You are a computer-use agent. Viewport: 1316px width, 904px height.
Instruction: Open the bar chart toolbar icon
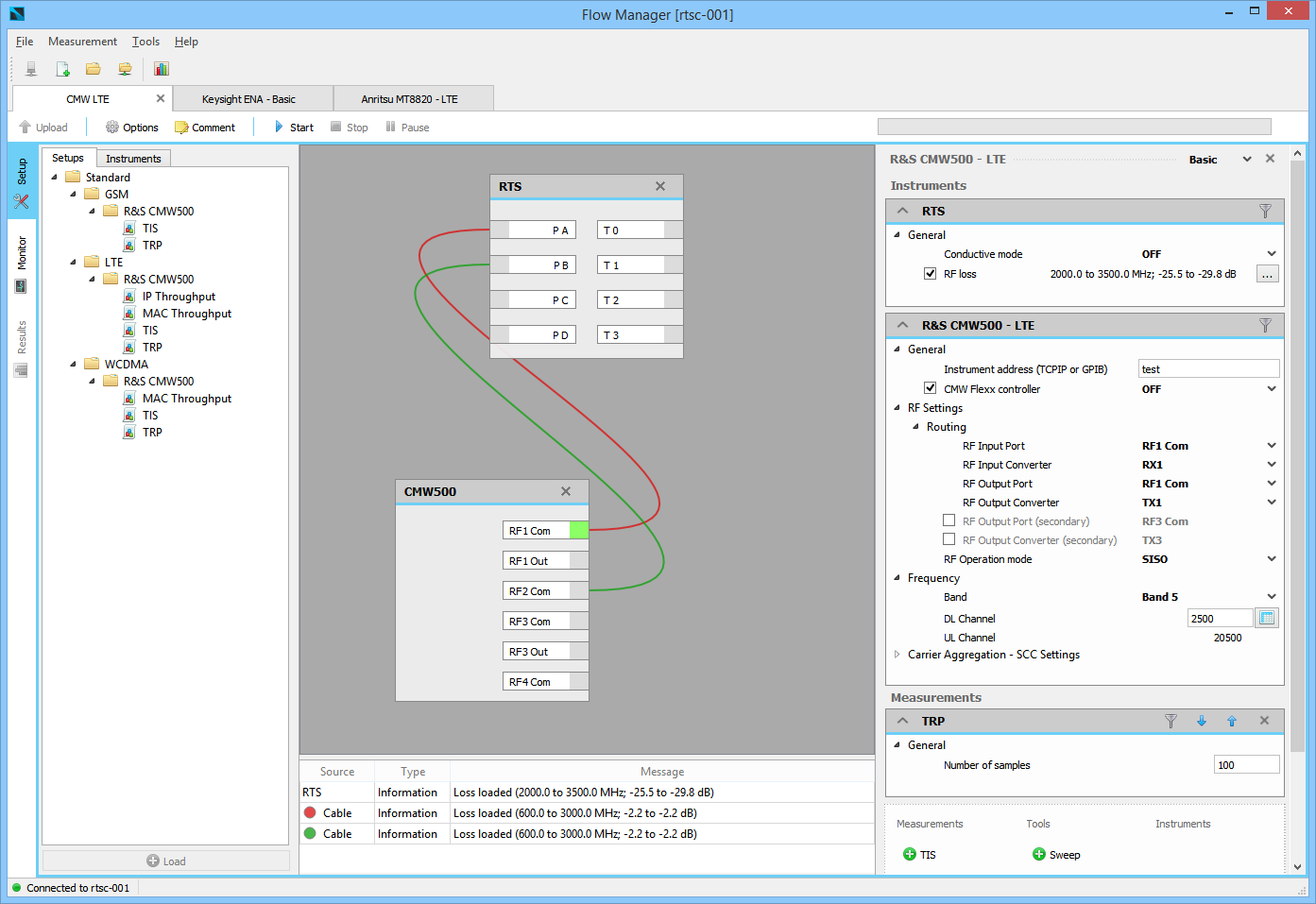click(162, 69)
